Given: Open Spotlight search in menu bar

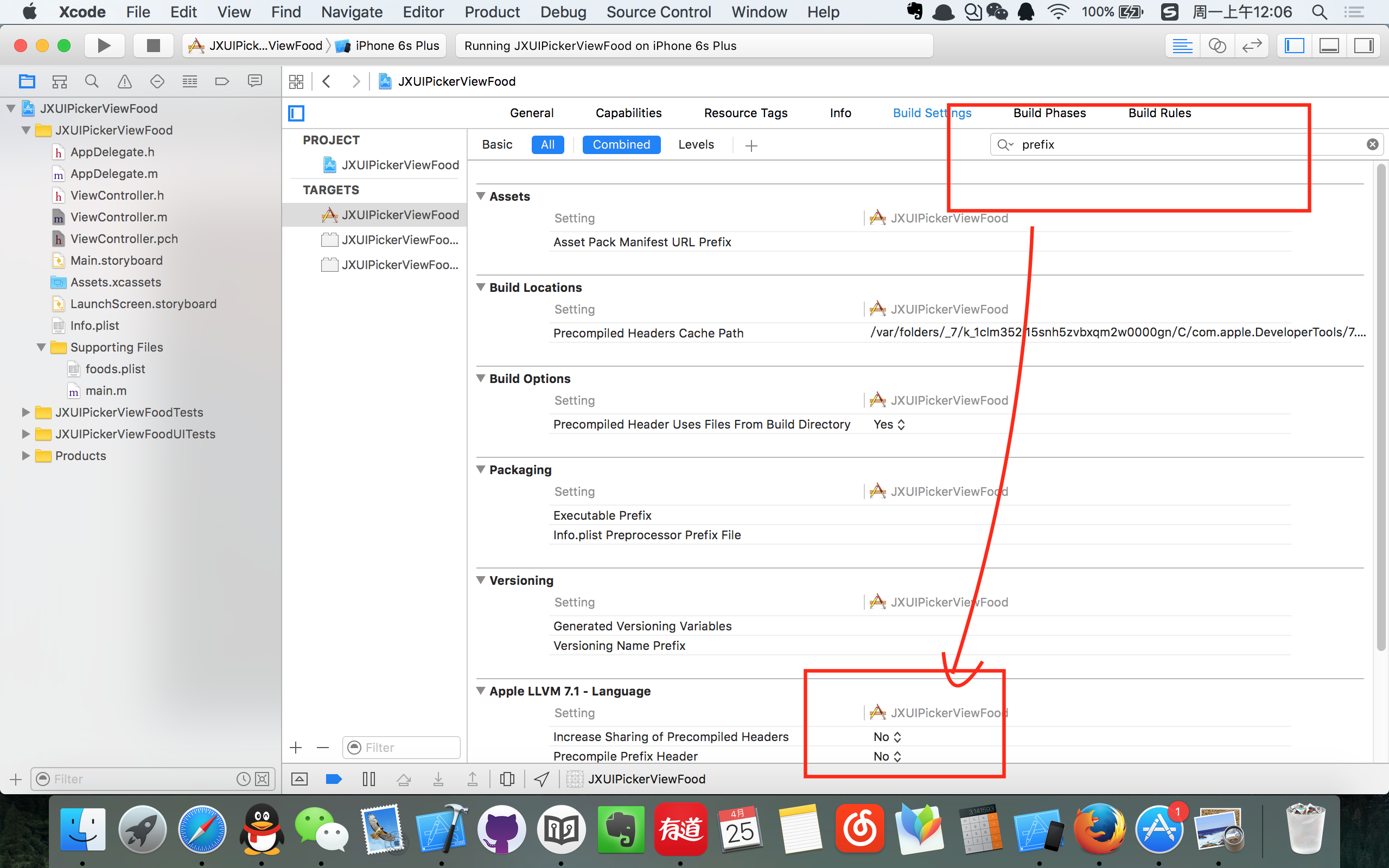Looking at the screenshot, I should pyautogui.click(x=1320, y=12).
